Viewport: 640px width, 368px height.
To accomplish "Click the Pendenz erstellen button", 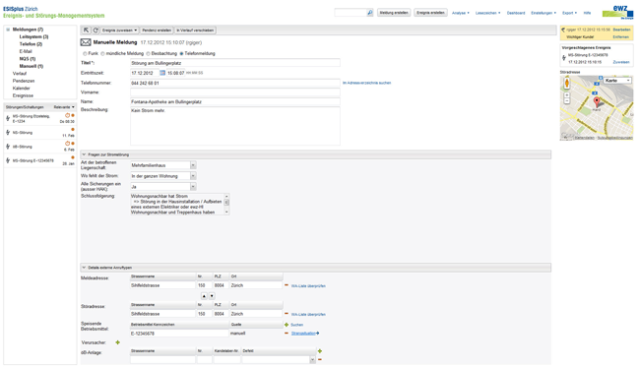I will pos(156,30).
